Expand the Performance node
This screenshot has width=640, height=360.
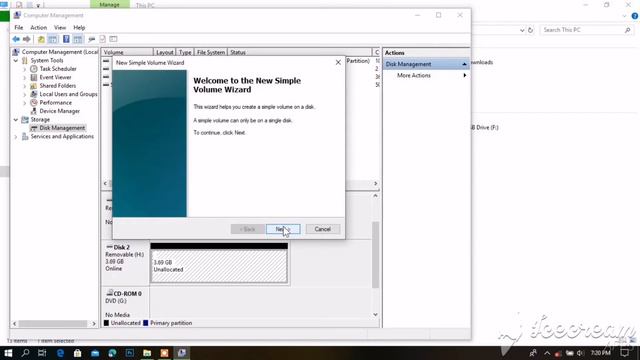tap(24, 102)
